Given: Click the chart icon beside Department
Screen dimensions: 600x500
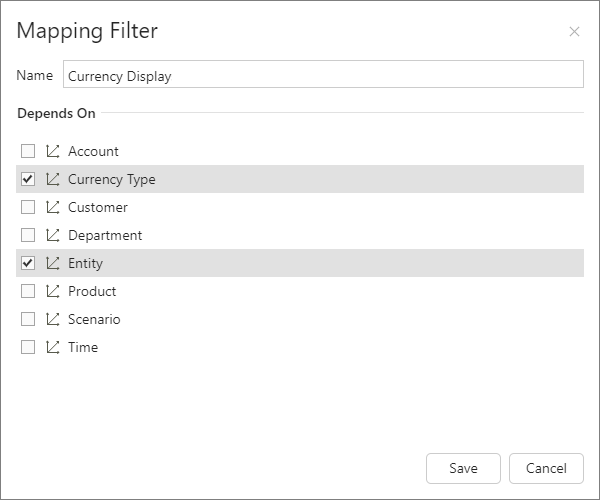Looking at the screenshot, I should click(x=53, y=235).
